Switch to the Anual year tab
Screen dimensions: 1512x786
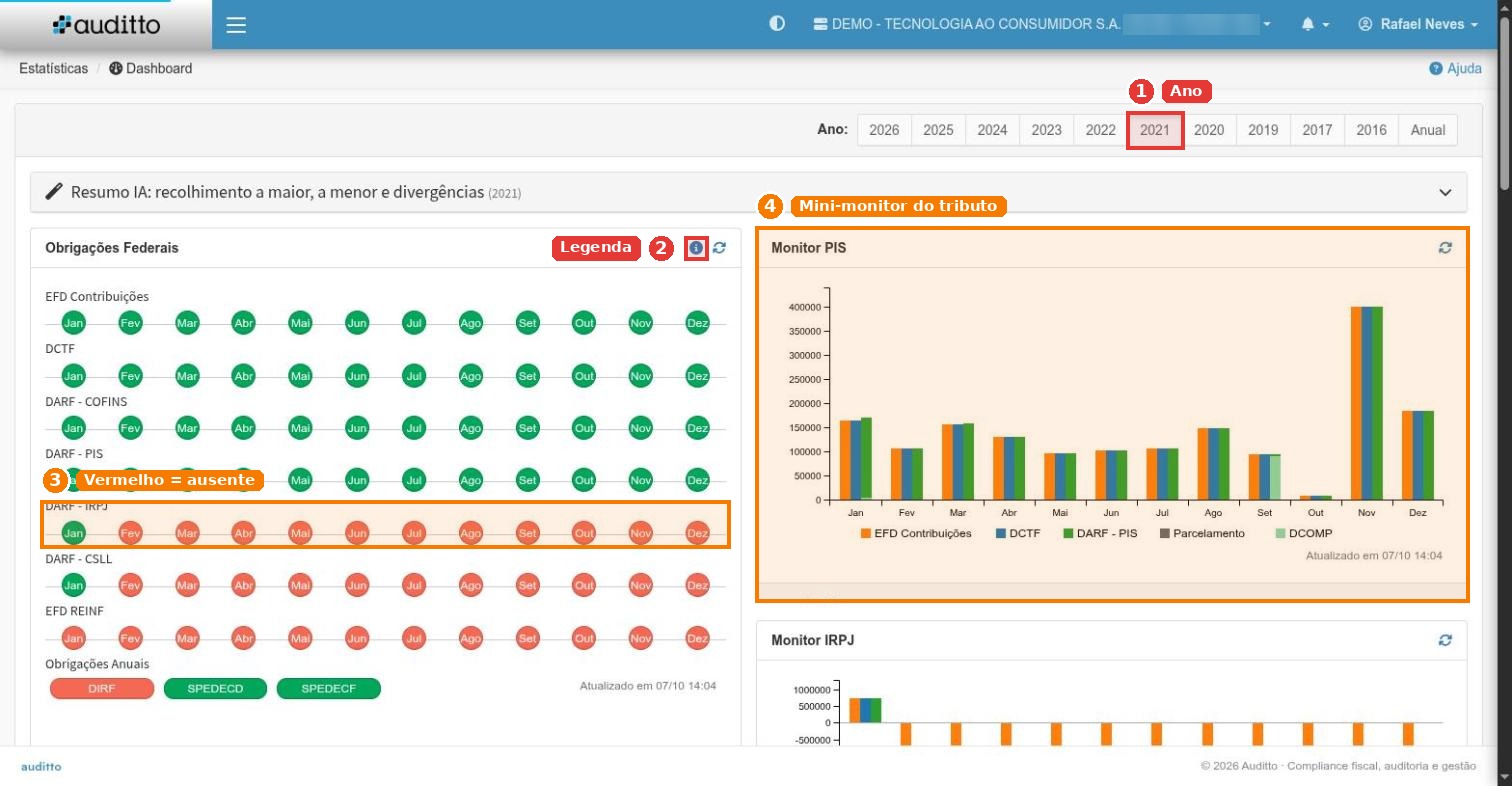[1428, 130]
